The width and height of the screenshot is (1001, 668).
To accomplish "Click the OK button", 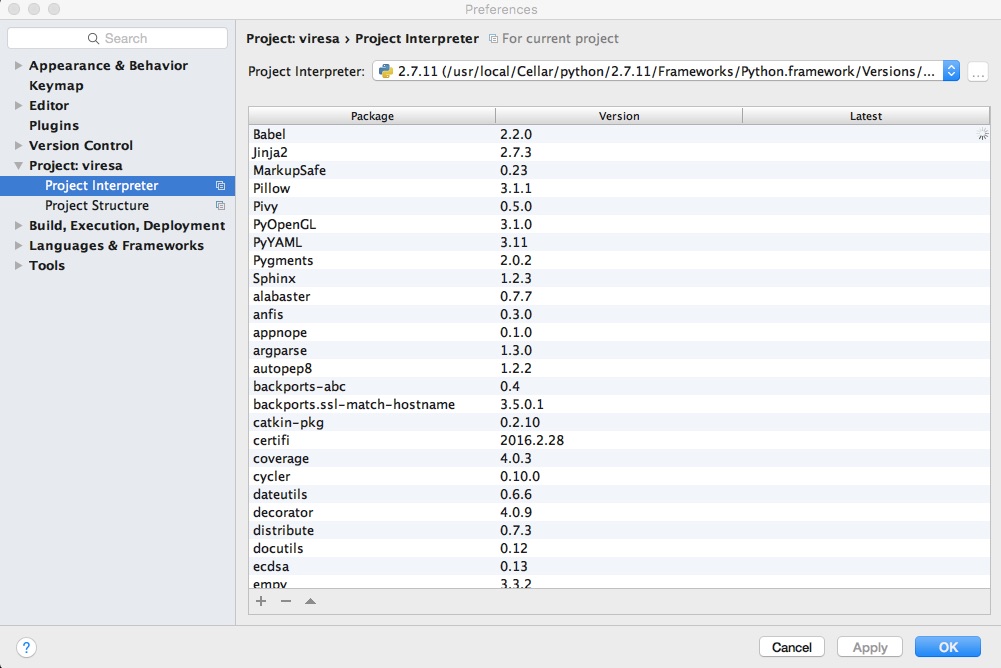I will click(x=948, y=647).
